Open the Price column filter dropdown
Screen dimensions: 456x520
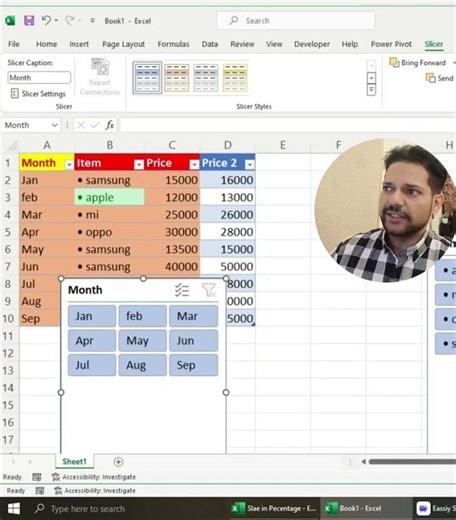pyautogui.click(x=194, y=164)
